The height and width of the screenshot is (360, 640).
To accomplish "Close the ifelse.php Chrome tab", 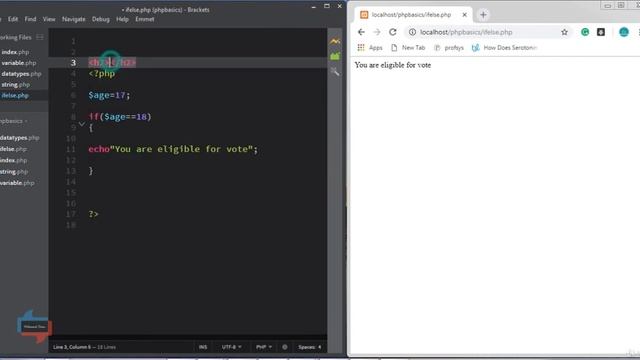I will coord(464,15).
